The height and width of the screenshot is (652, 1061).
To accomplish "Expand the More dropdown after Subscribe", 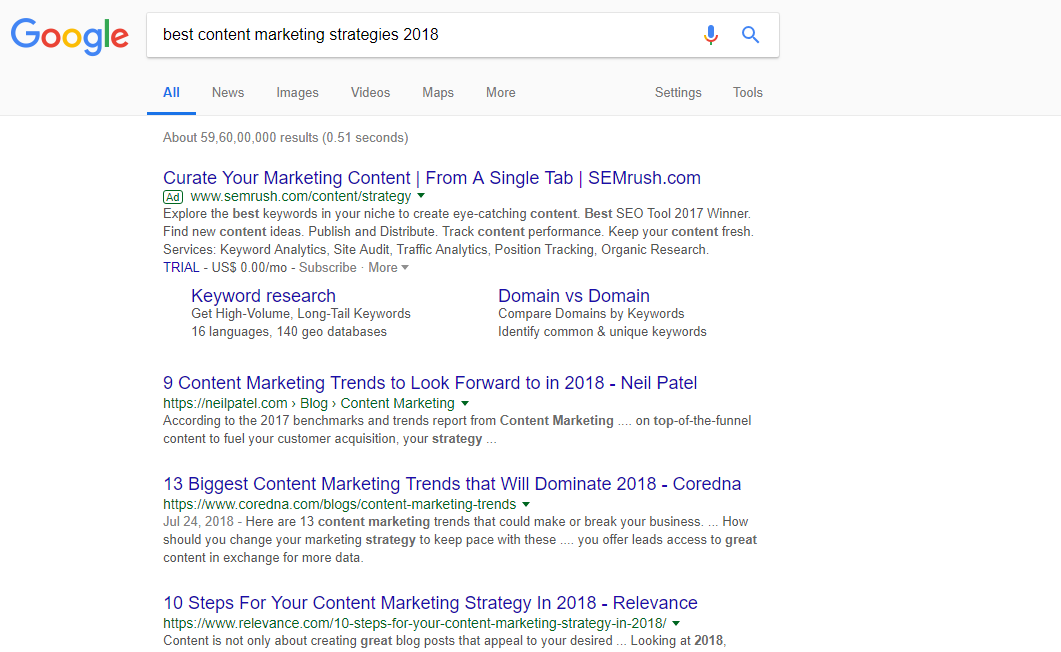I will (x=388, y=267).
